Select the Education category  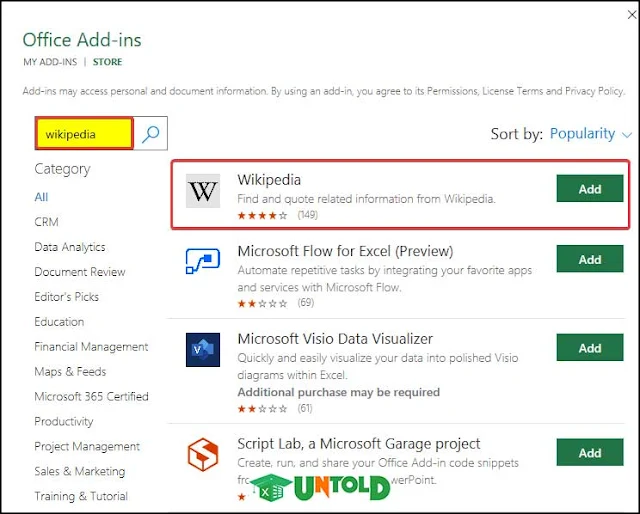coord(59,322)
